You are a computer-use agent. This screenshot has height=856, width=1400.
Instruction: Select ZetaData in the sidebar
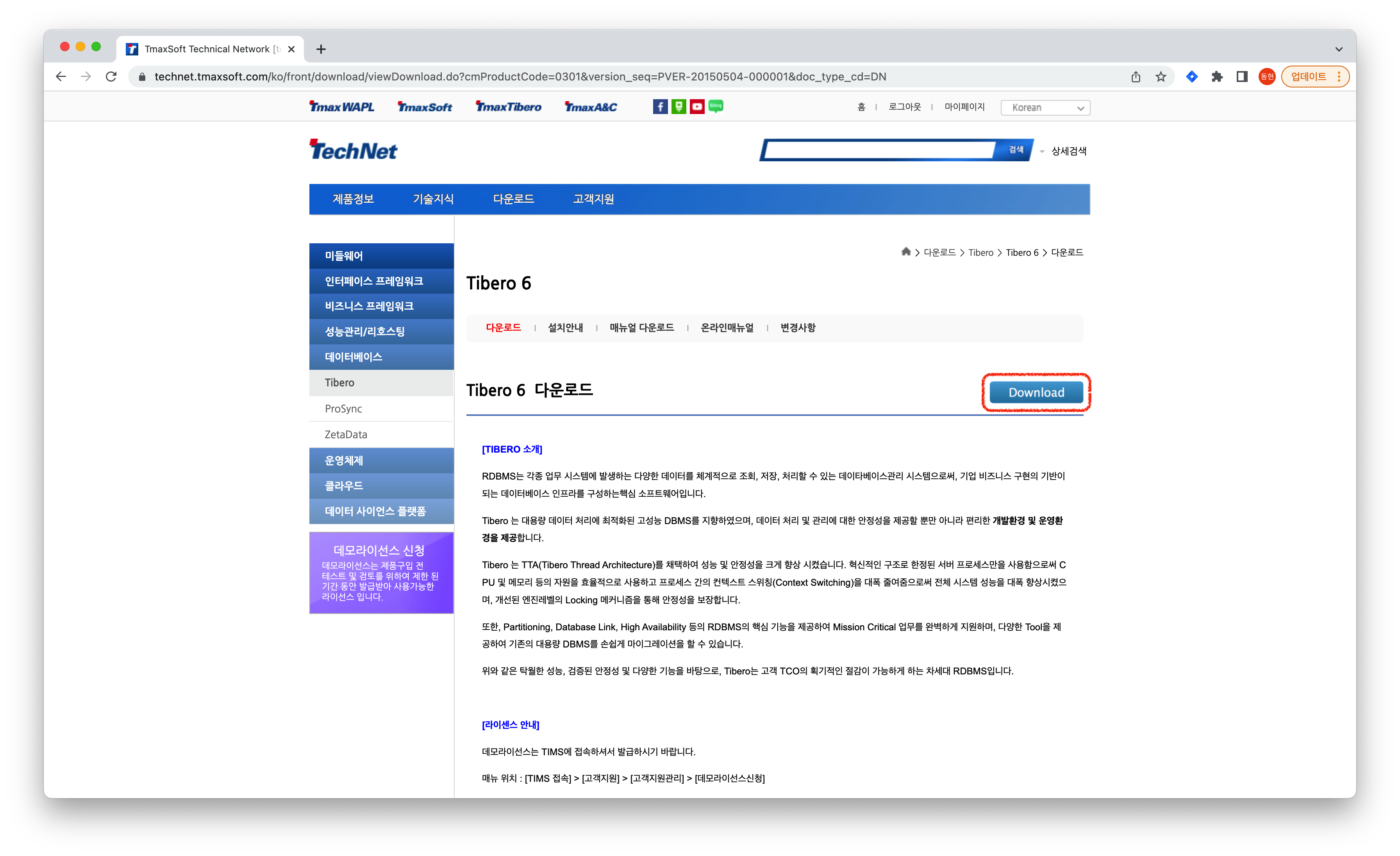tap(381, 435)
